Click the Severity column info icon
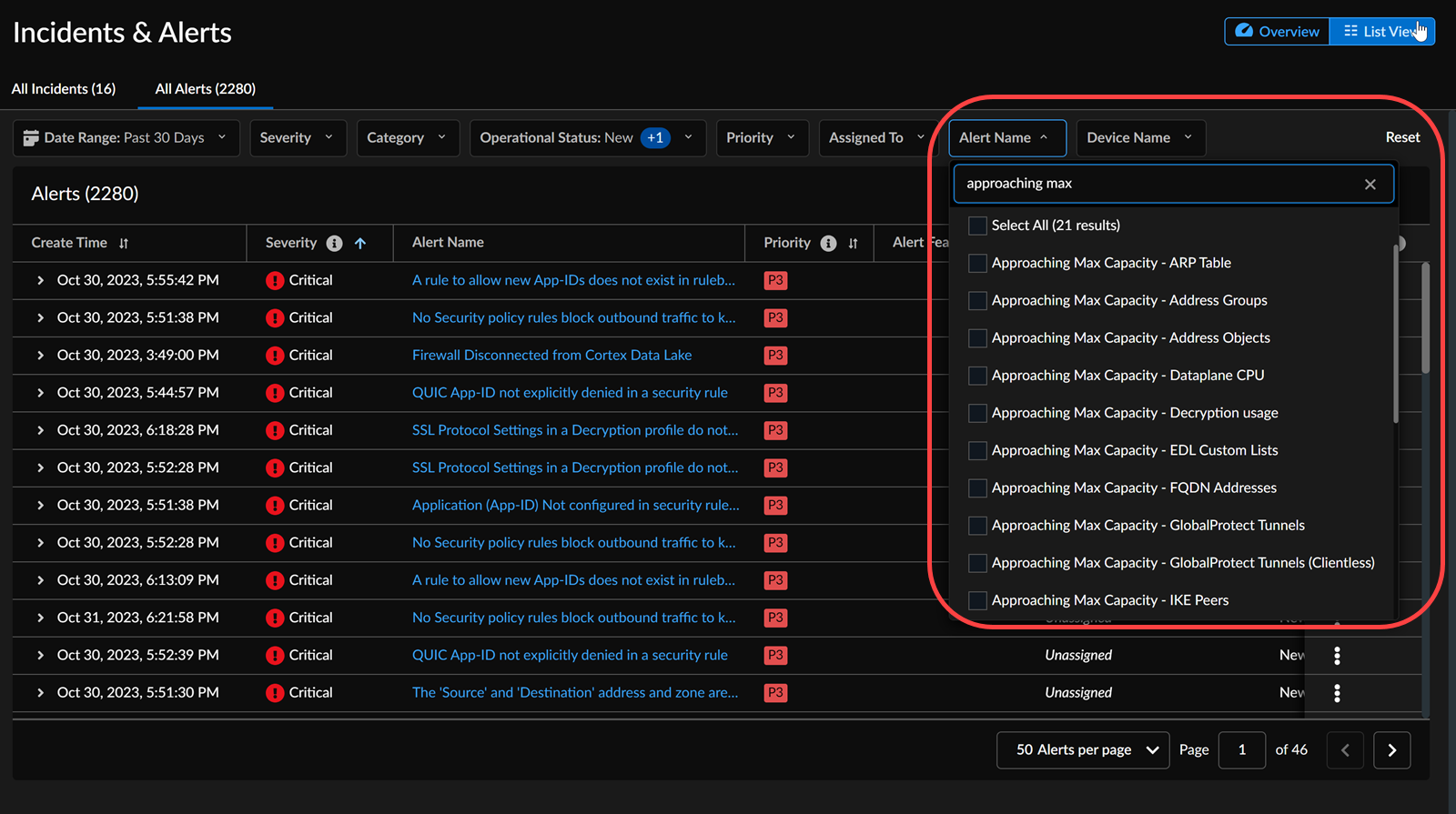This screenshot has width=1456, height=814. (334, 243)
